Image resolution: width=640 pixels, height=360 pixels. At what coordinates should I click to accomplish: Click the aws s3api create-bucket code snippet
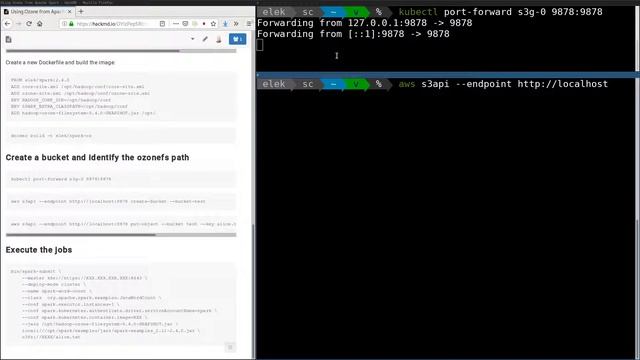[121, 202]
